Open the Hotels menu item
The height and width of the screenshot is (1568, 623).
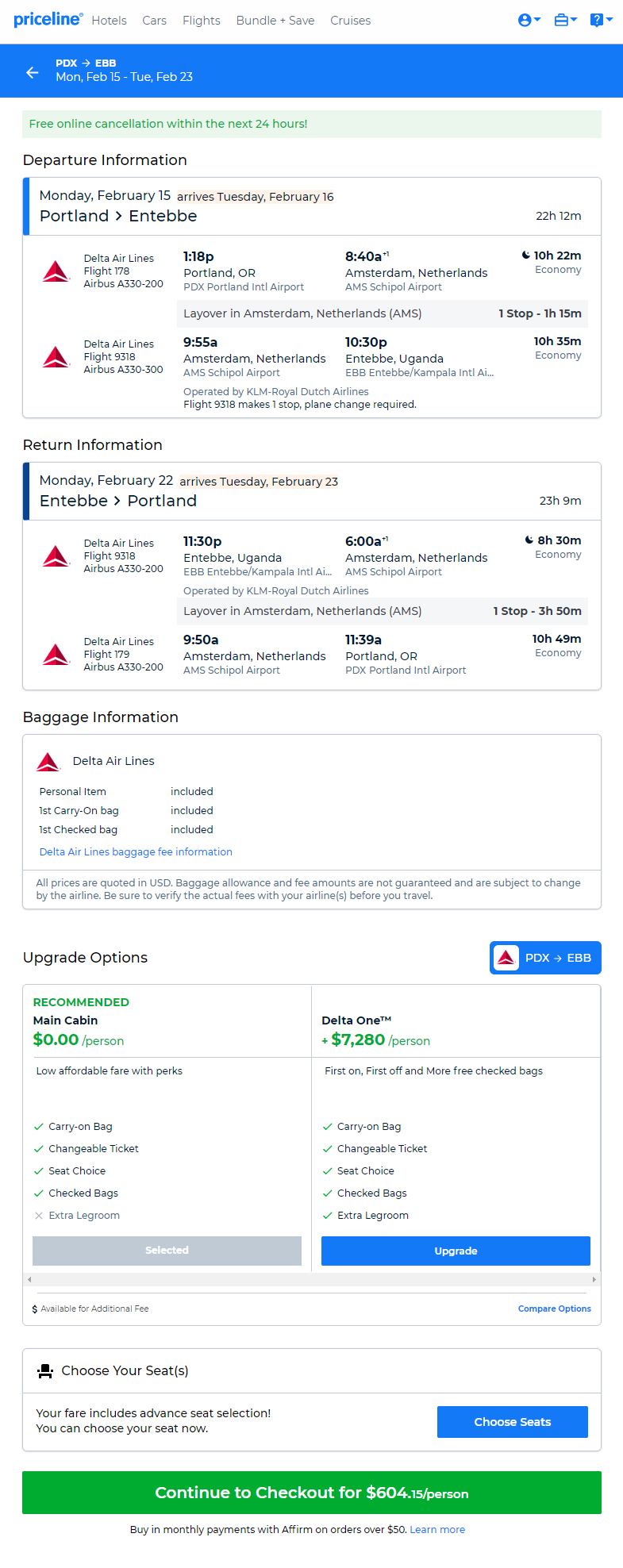tap(109, 21)
